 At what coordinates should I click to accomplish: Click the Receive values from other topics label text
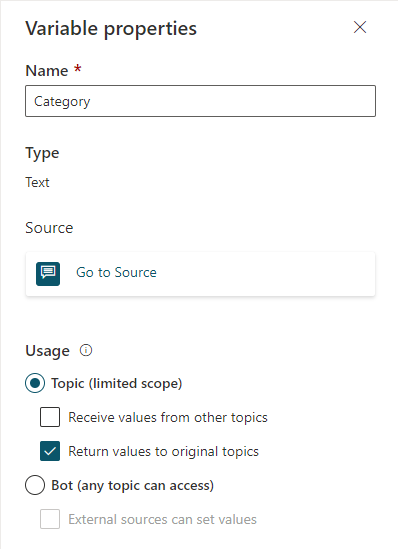[x=168, y=417]
